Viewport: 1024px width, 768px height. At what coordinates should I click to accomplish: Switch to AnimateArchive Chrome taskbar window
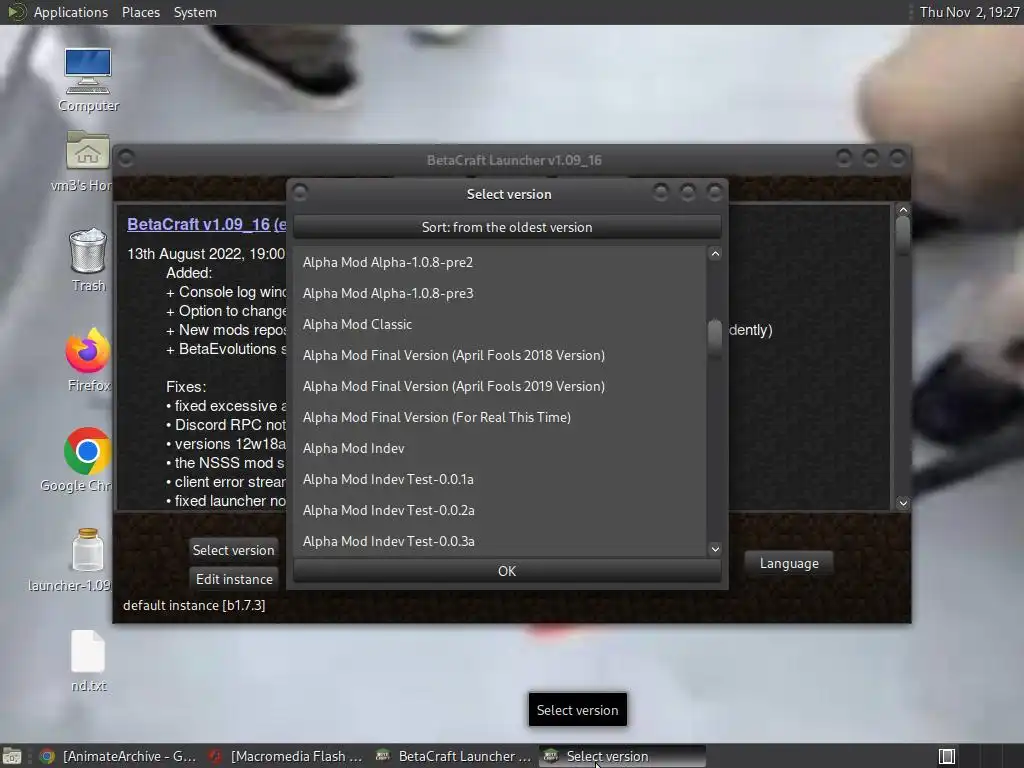pos(118,756)
